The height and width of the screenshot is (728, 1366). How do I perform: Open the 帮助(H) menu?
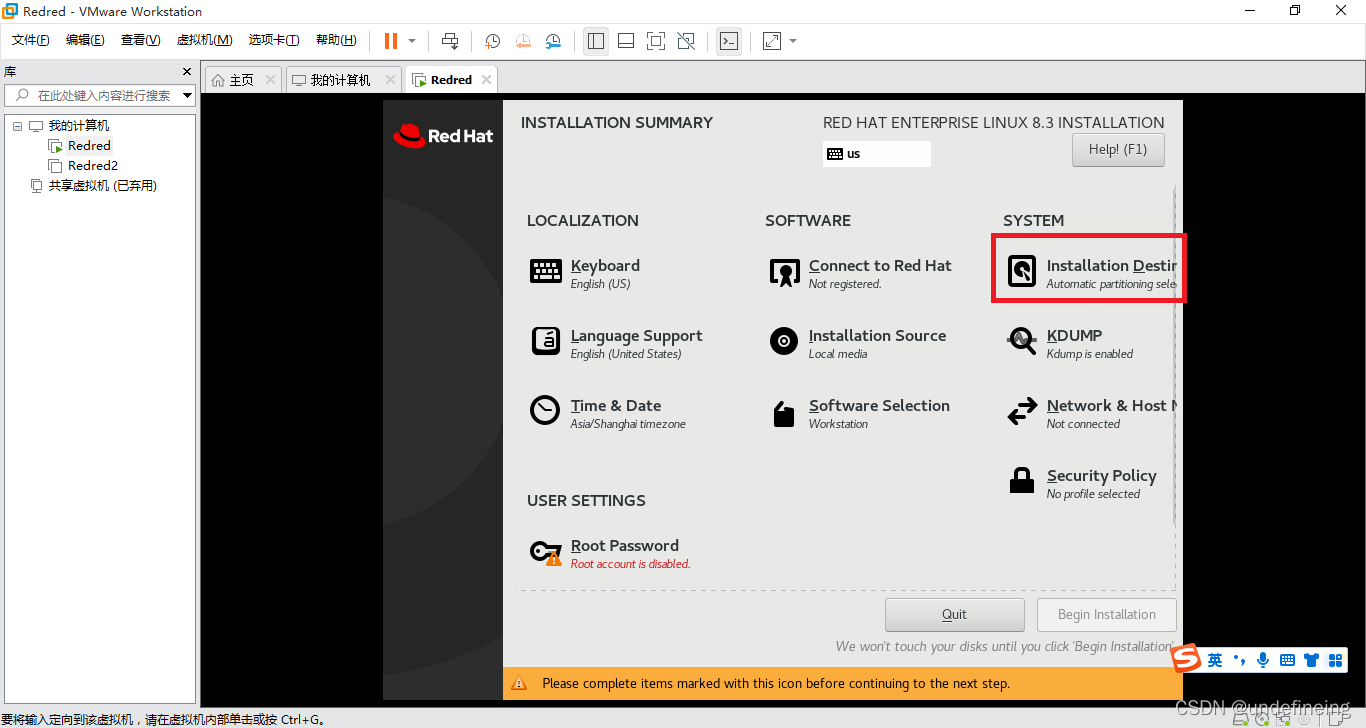click(336, 40)
